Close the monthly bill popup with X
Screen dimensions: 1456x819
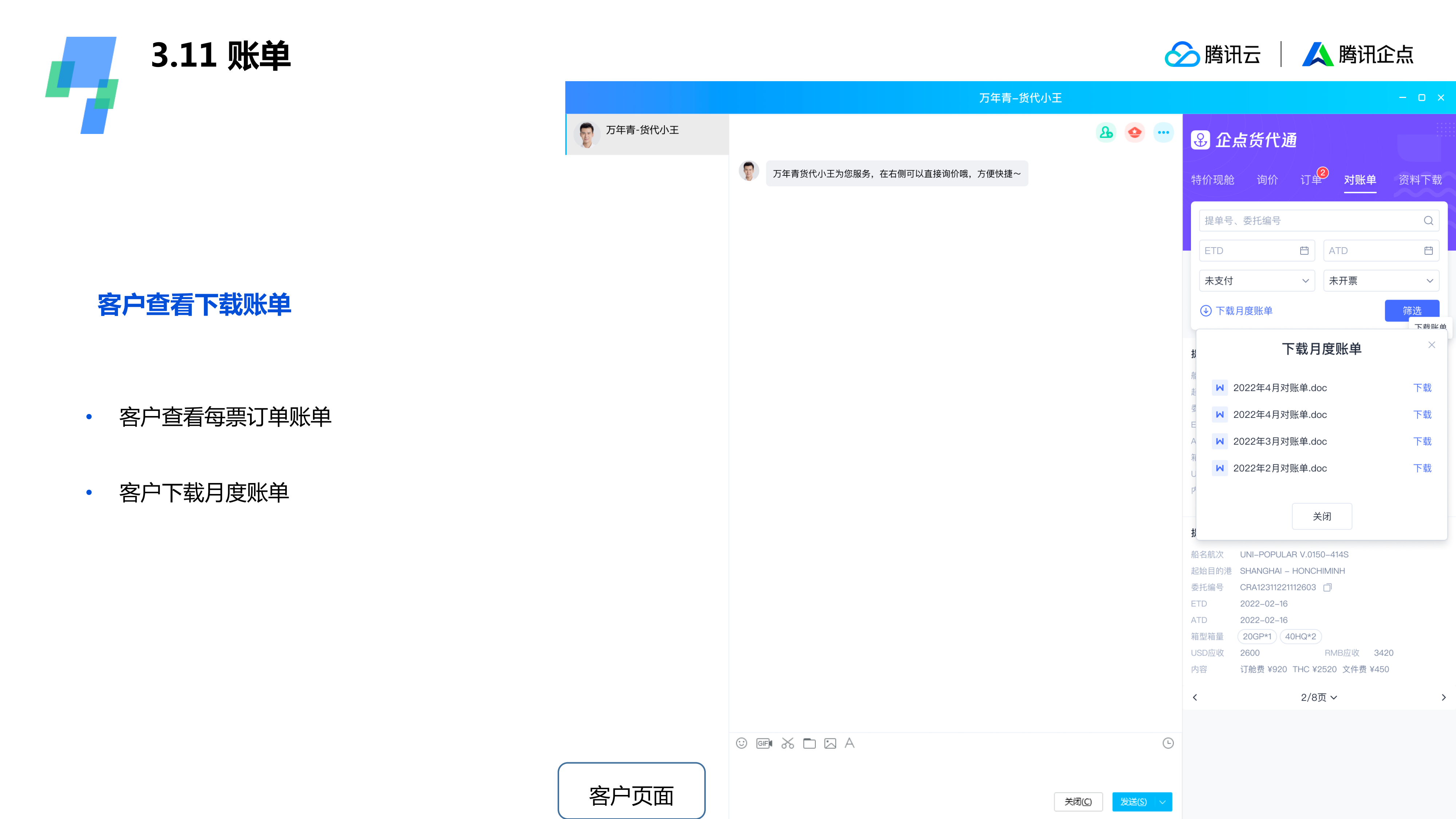click(1432, 345)
